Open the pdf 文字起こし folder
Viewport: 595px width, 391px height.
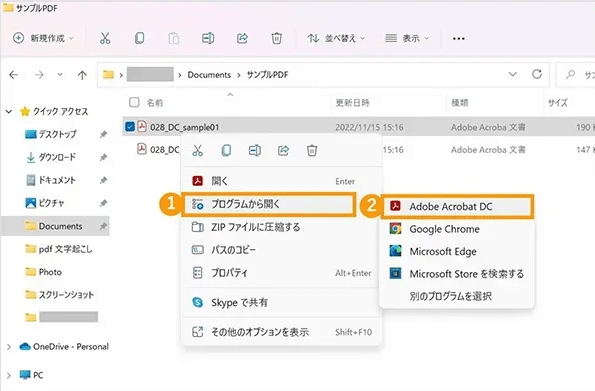59,249
